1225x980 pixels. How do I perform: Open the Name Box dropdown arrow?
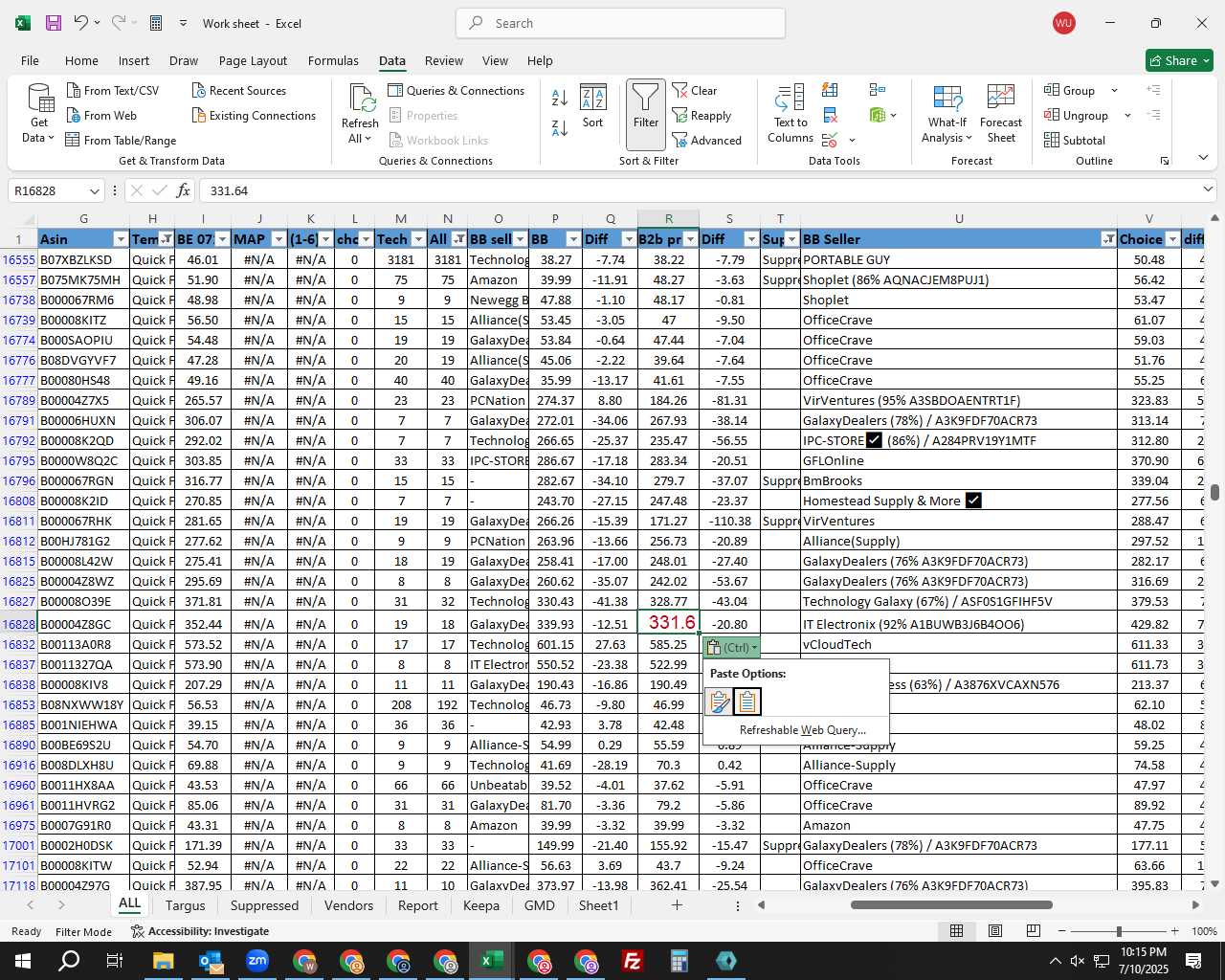[x=94, y=190]
